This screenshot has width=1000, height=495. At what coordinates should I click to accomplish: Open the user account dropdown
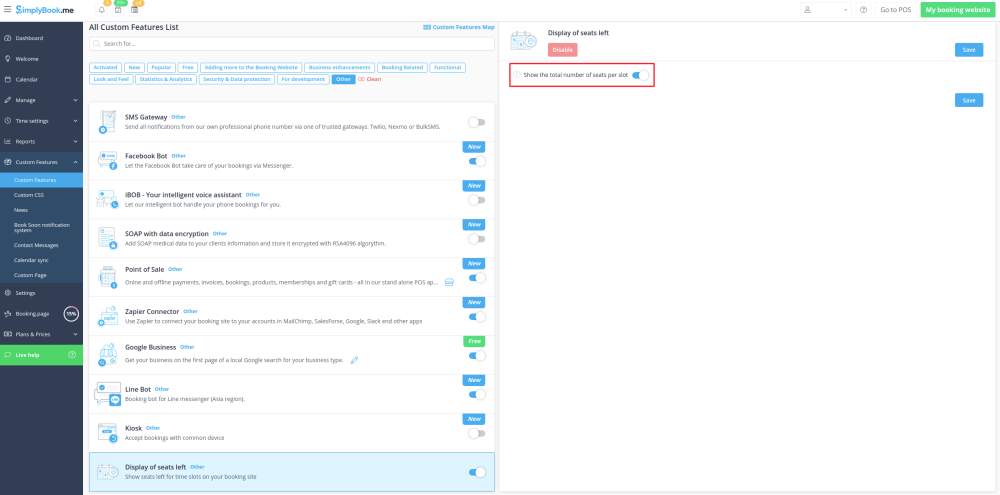pos(827,9)
